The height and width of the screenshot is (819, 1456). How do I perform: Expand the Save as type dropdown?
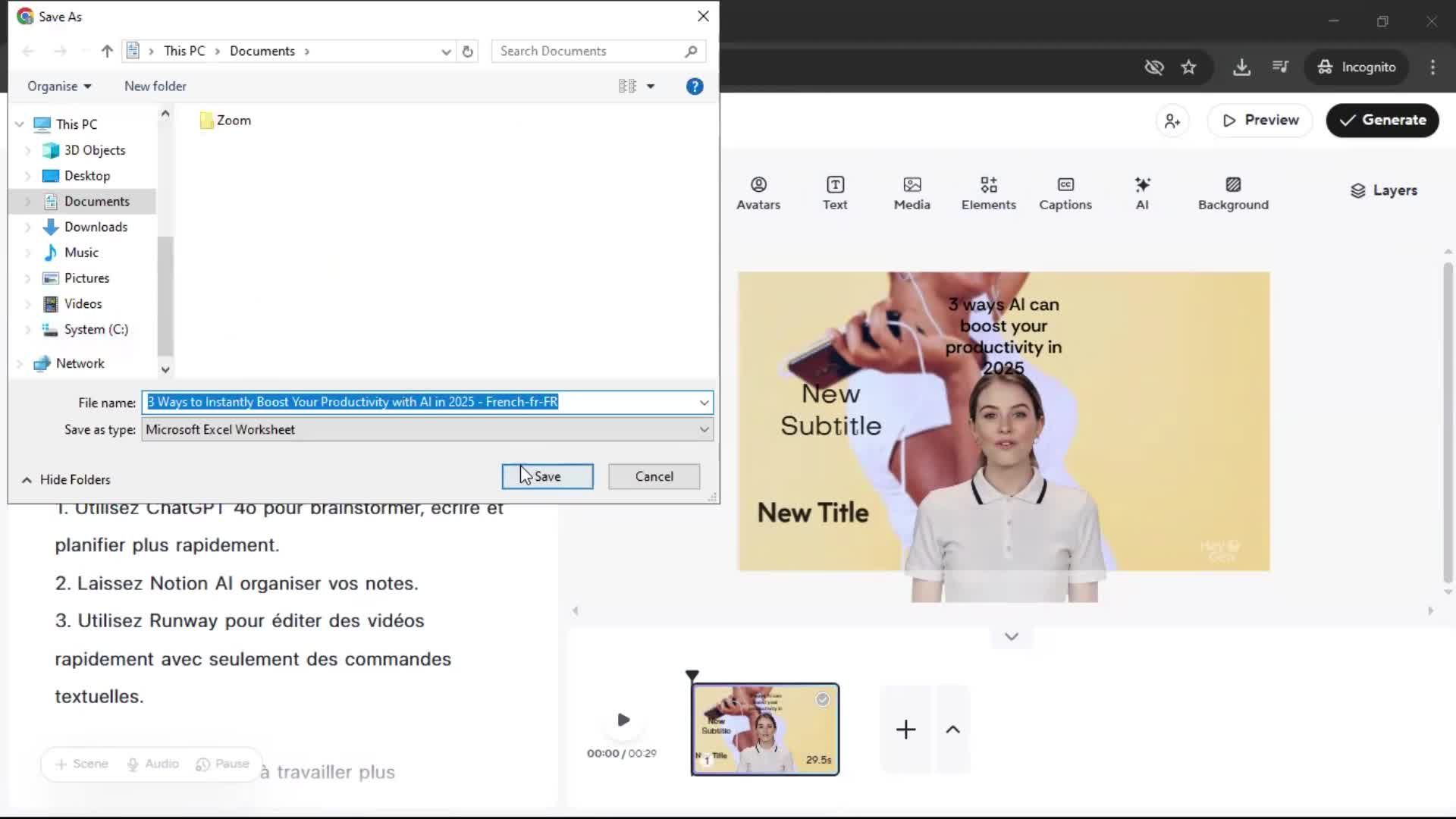704,429
